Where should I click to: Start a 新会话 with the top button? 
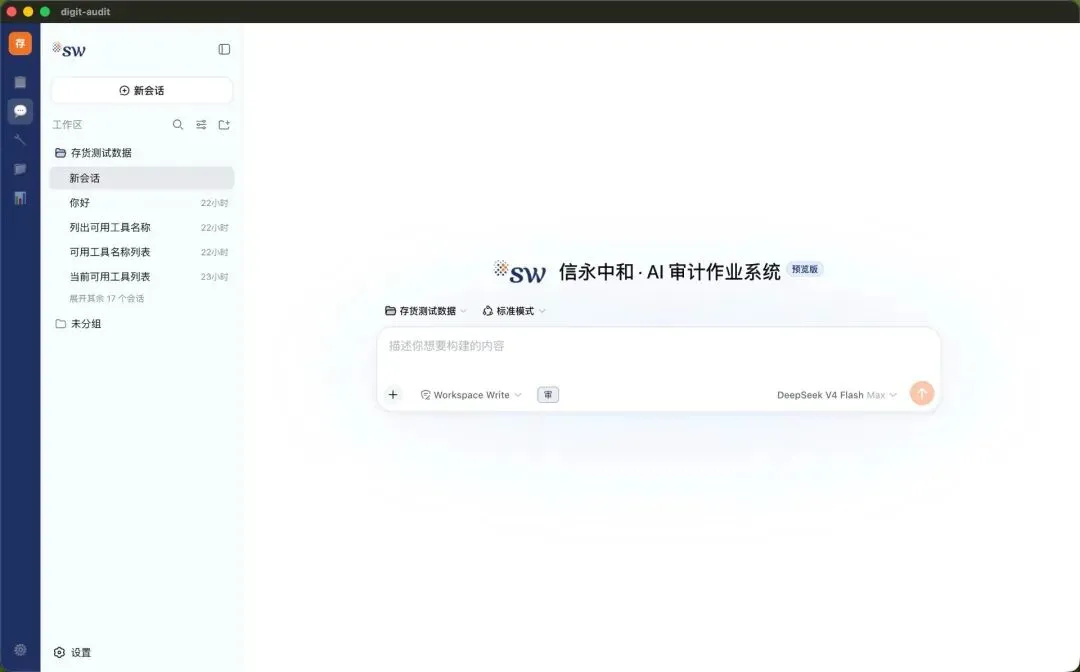coord(142,90)
